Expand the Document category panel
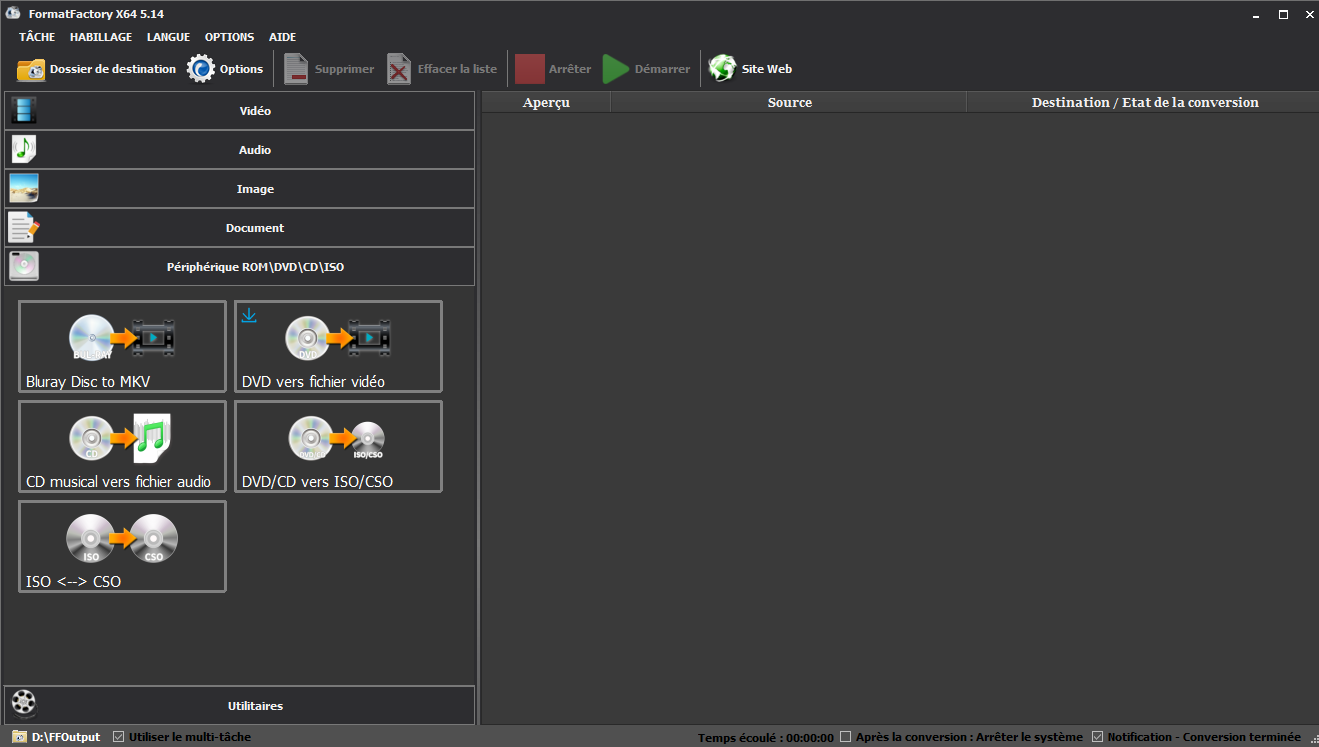The image size is (1319, 747). tap(240, 228)
